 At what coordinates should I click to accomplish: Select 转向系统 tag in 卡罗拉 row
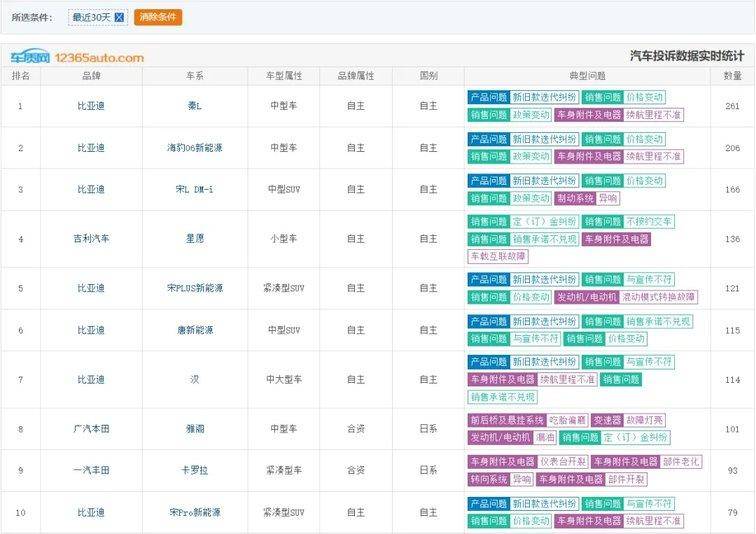tap(489, 479)
